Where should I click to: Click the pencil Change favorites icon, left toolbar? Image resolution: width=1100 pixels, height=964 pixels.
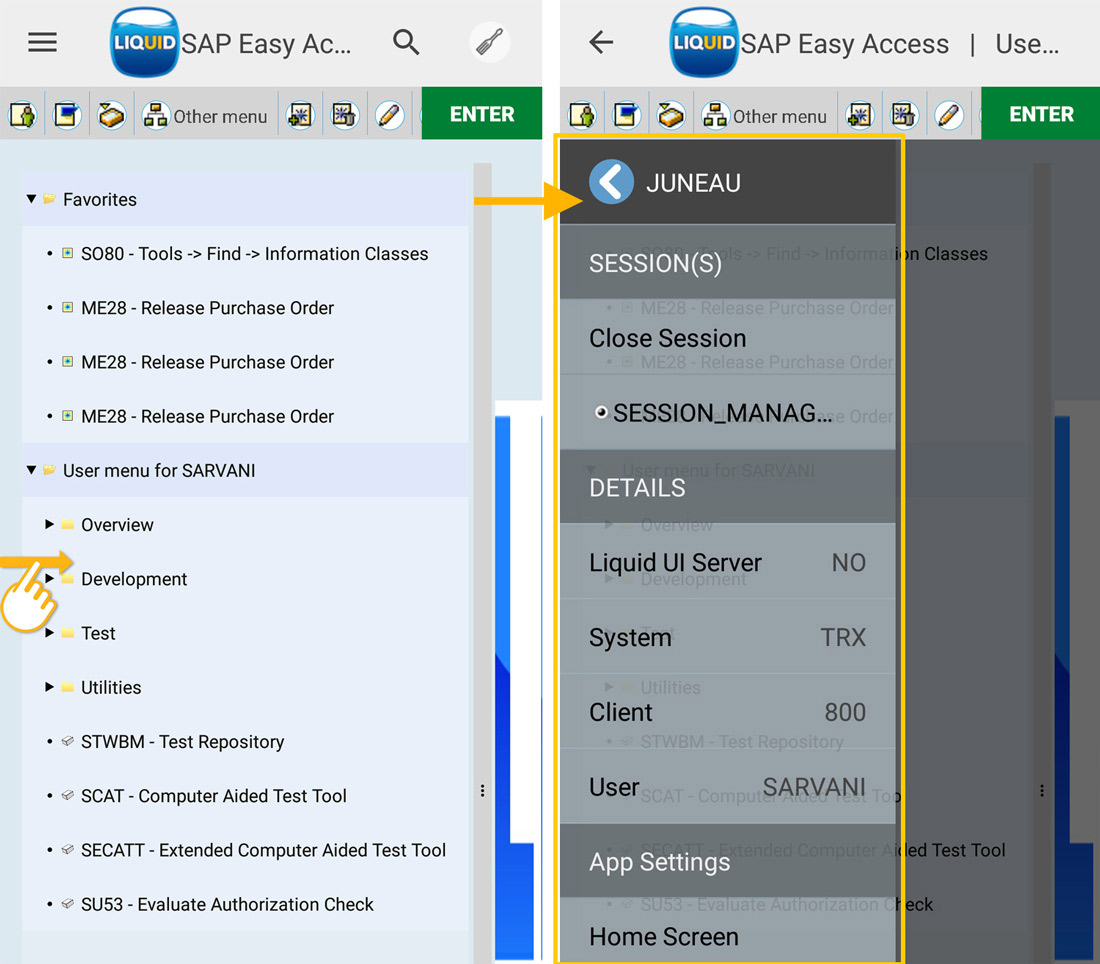389,115
